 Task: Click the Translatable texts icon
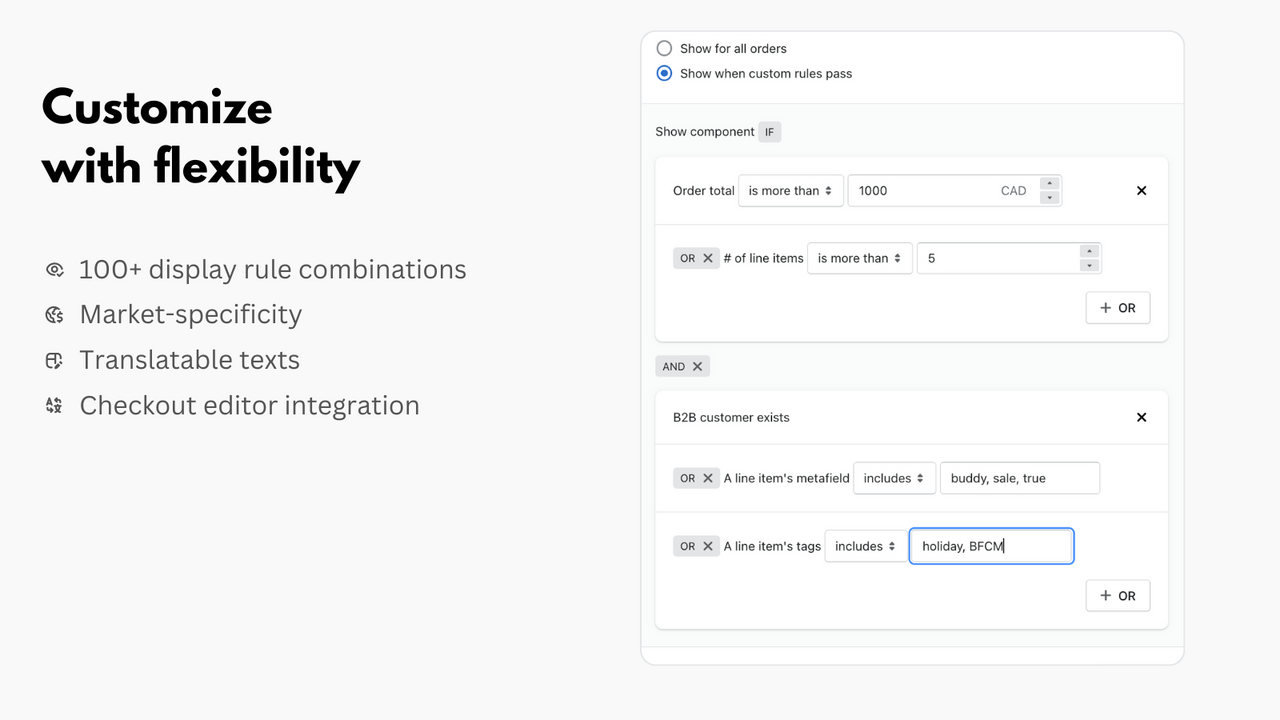(53, 359)
